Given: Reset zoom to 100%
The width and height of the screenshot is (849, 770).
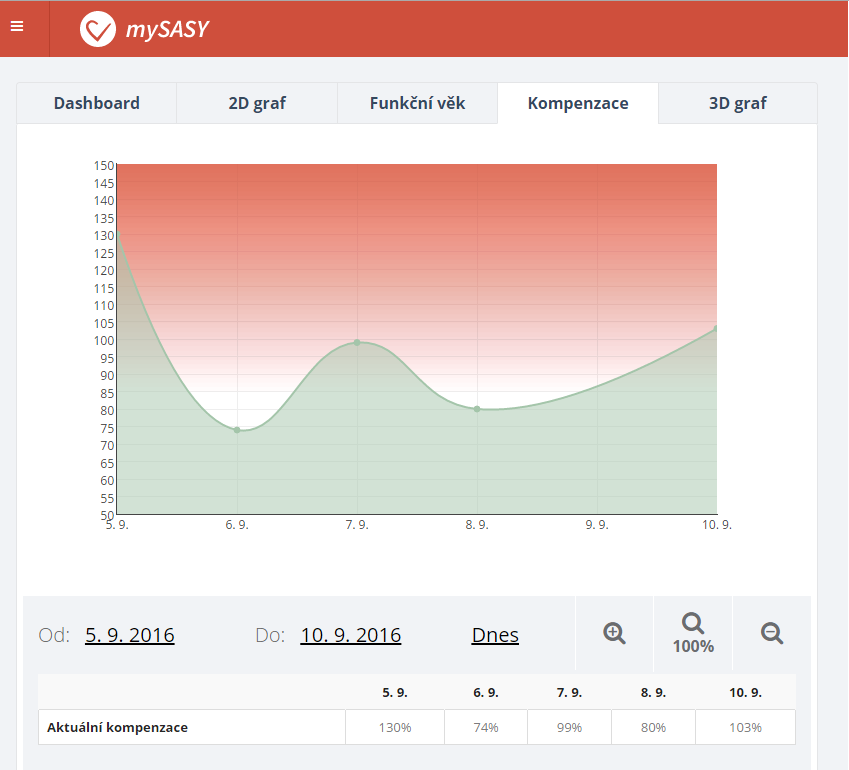Looking at the screenshot, I should click(x=693, y=633).
